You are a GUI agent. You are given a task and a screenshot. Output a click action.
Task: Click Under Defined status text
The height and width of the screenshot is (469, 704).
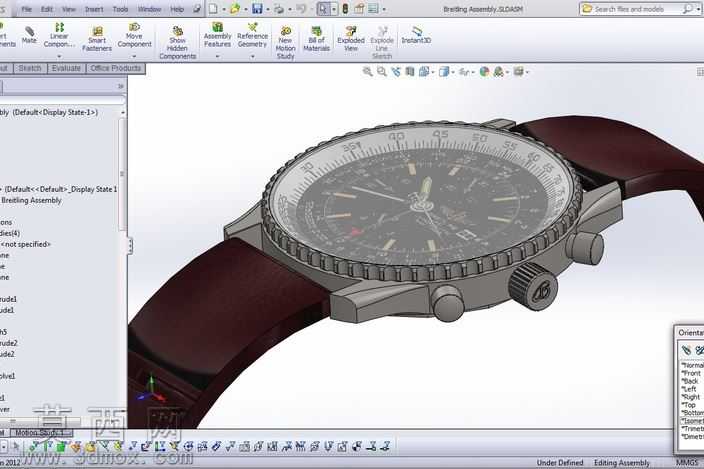tap(559, 463)
